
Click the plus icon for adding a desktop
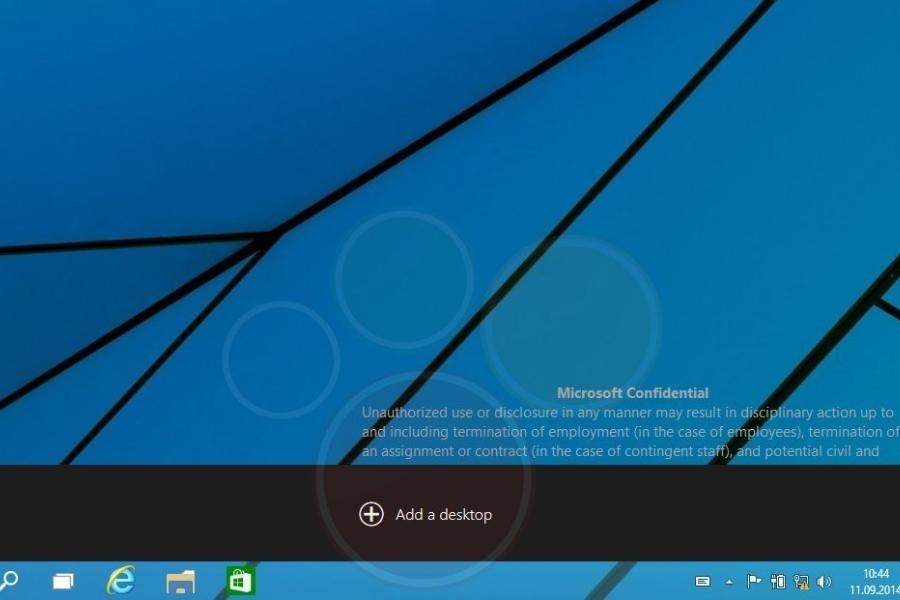click(x=371, y=514)
